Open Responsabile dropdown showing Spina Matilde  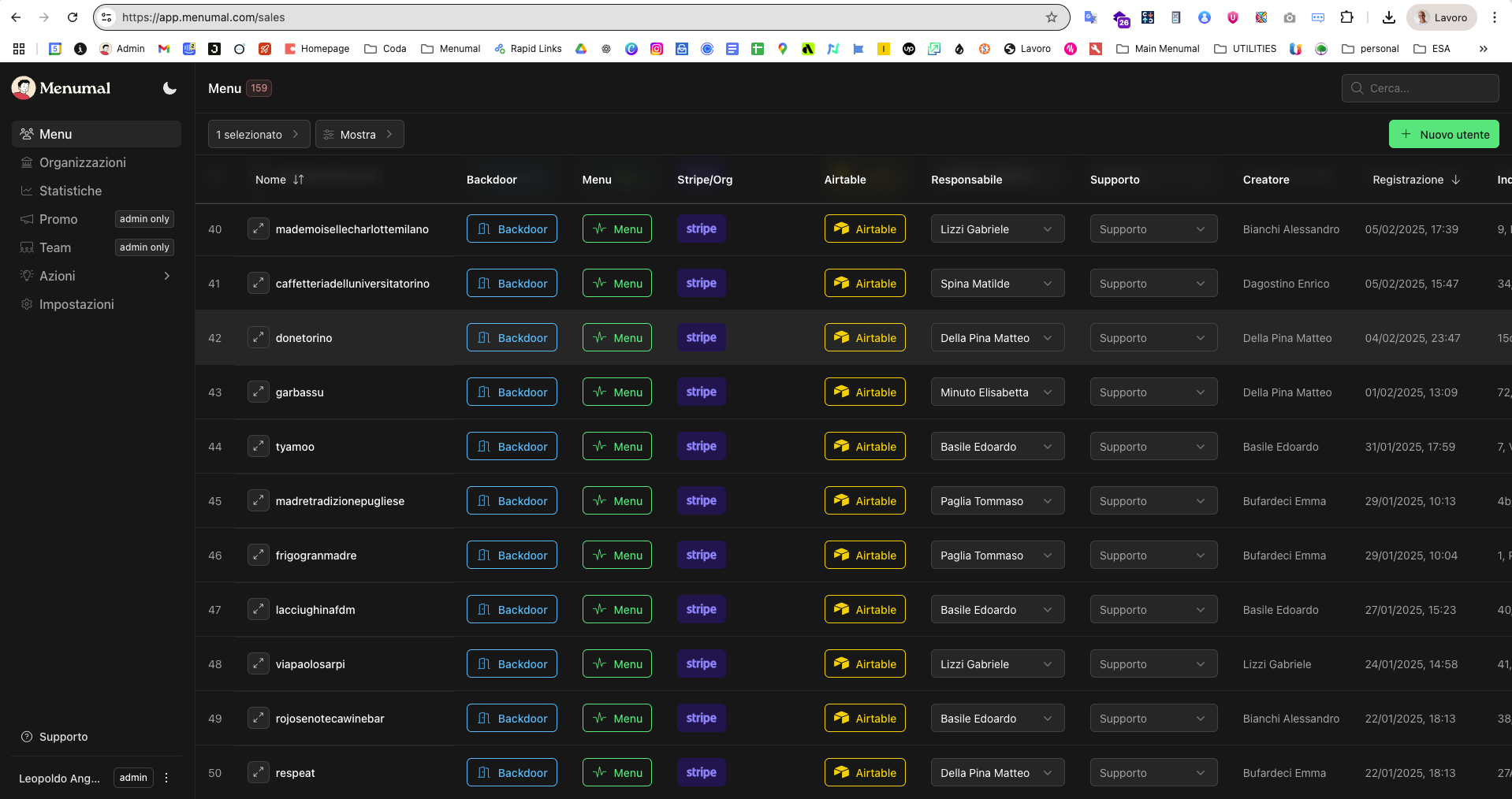tap(996, 284)
